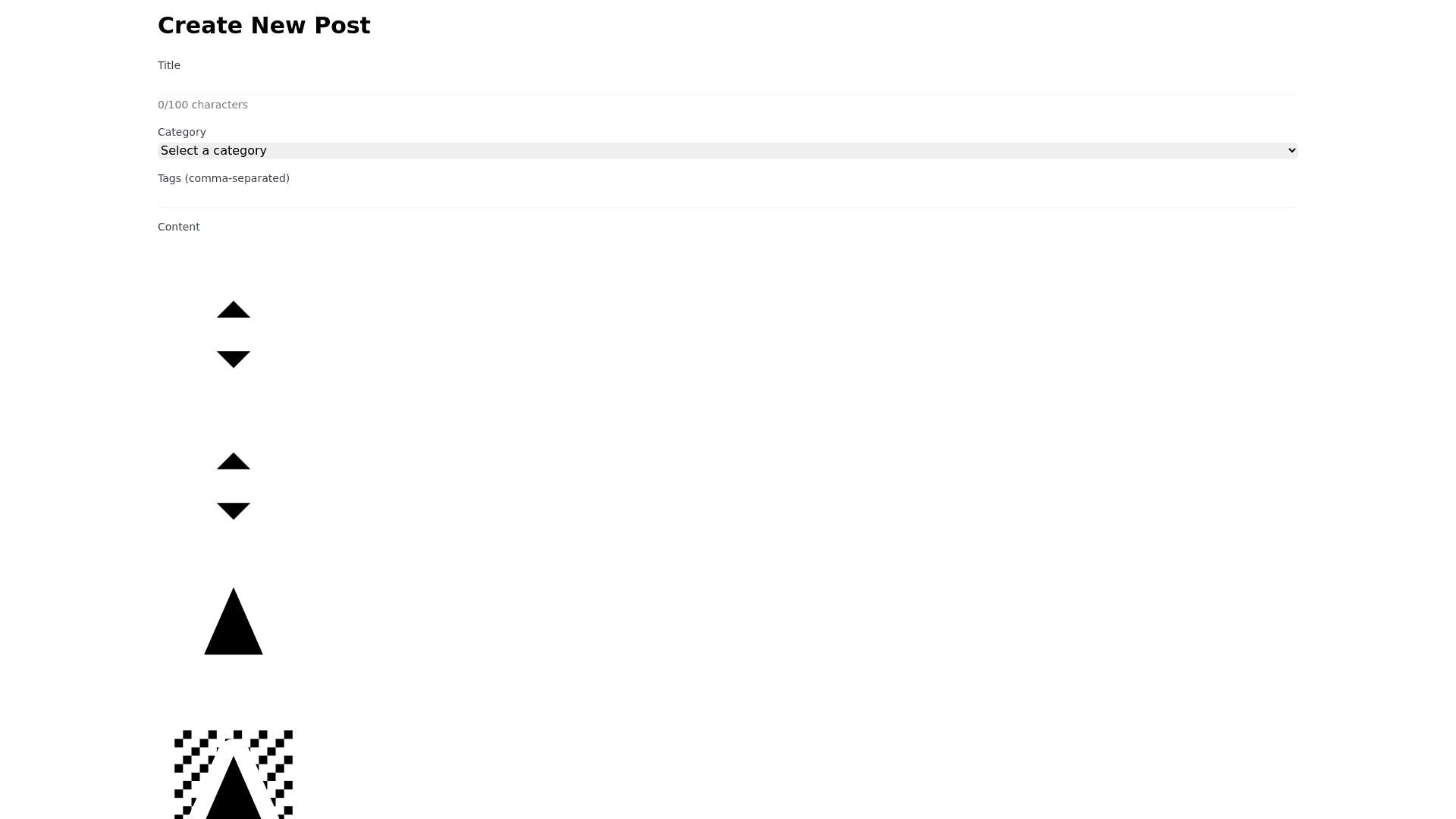1456x819 pixels.
Task: Focus the Tags input field
Action: click(728, 197)
